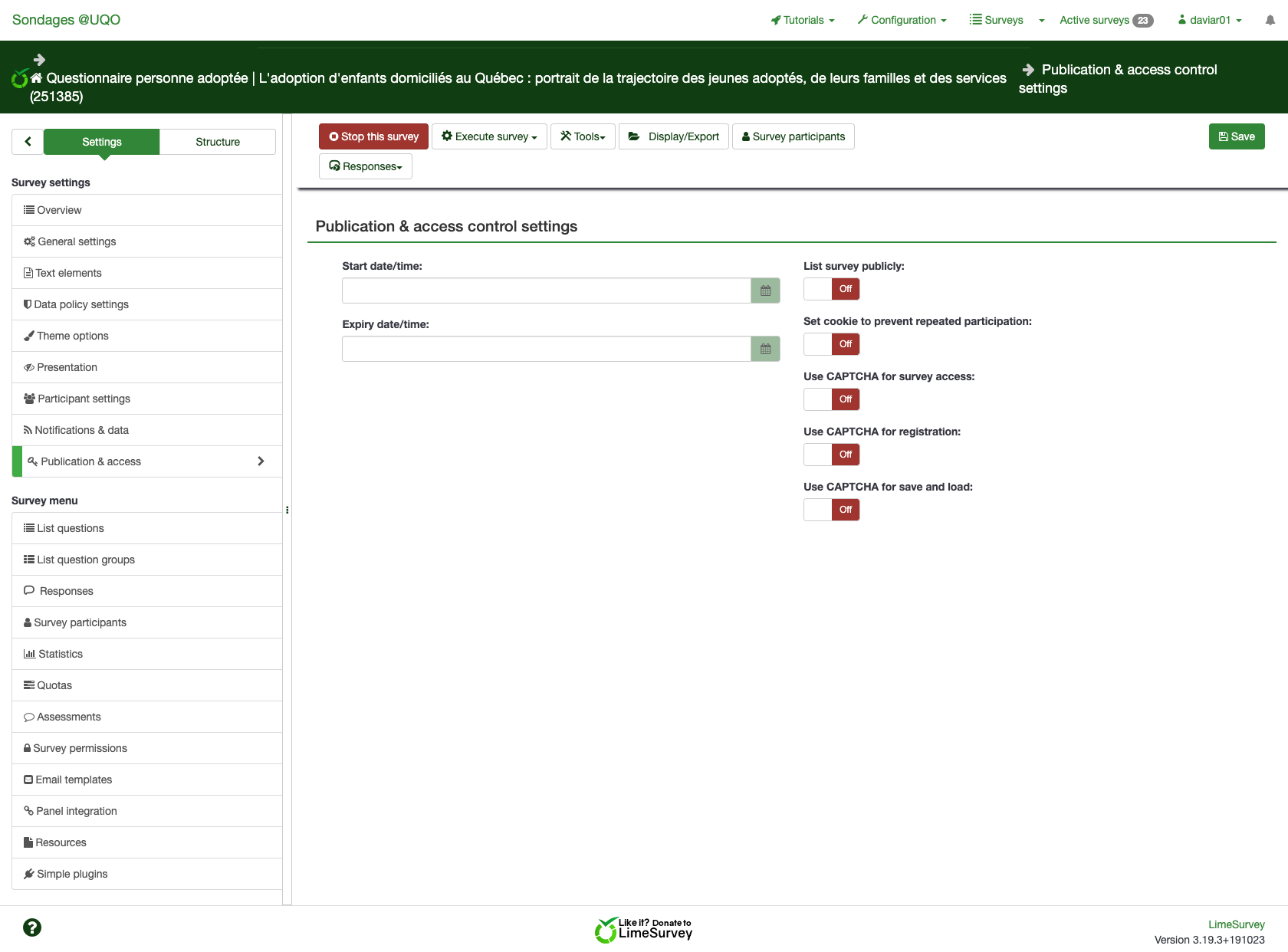Toggle CAPTCHA for survey access
Screen dimensions: 1288x952
(831, 399)
